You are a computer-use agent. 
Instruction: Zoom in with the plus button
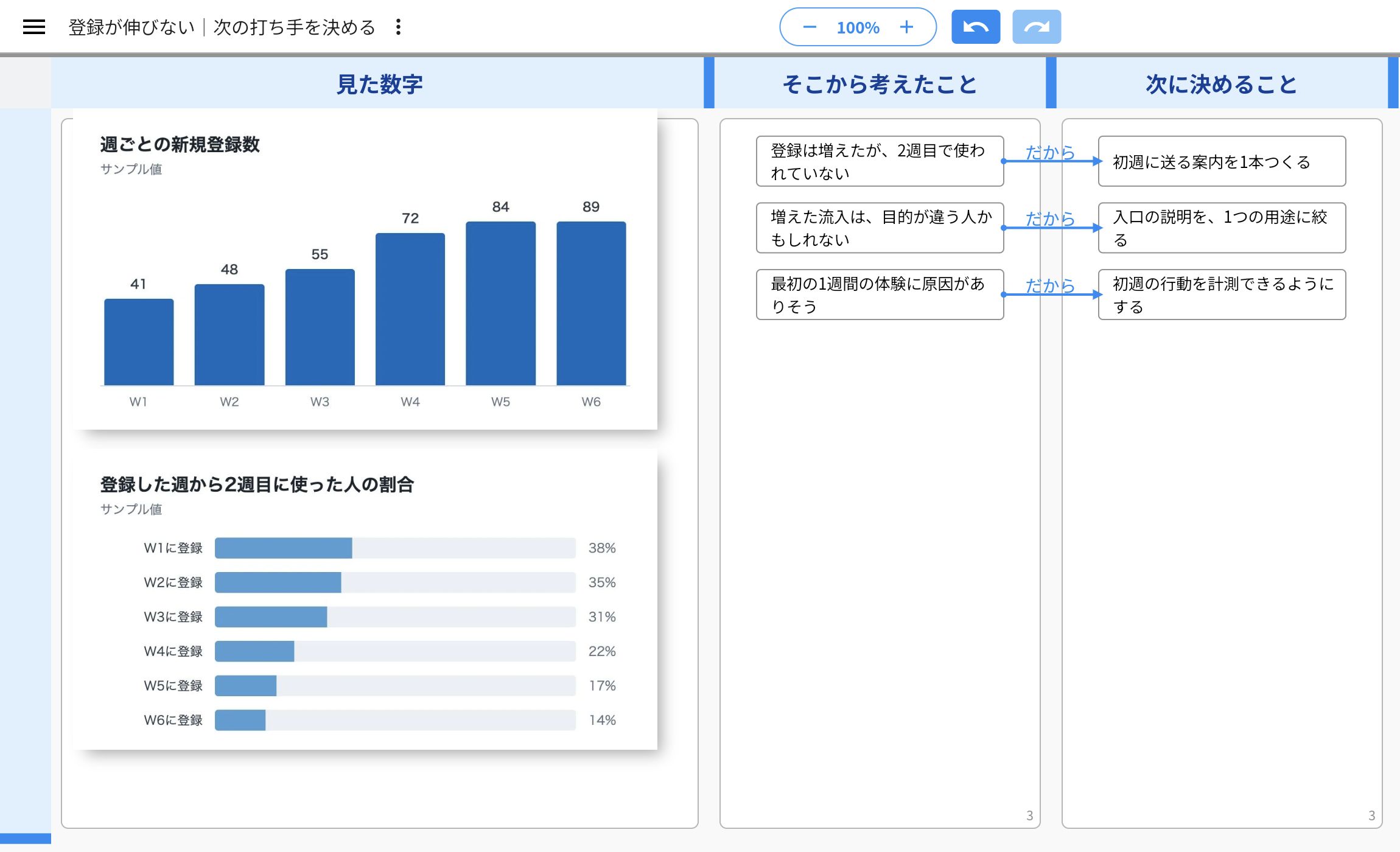[906, 27]
